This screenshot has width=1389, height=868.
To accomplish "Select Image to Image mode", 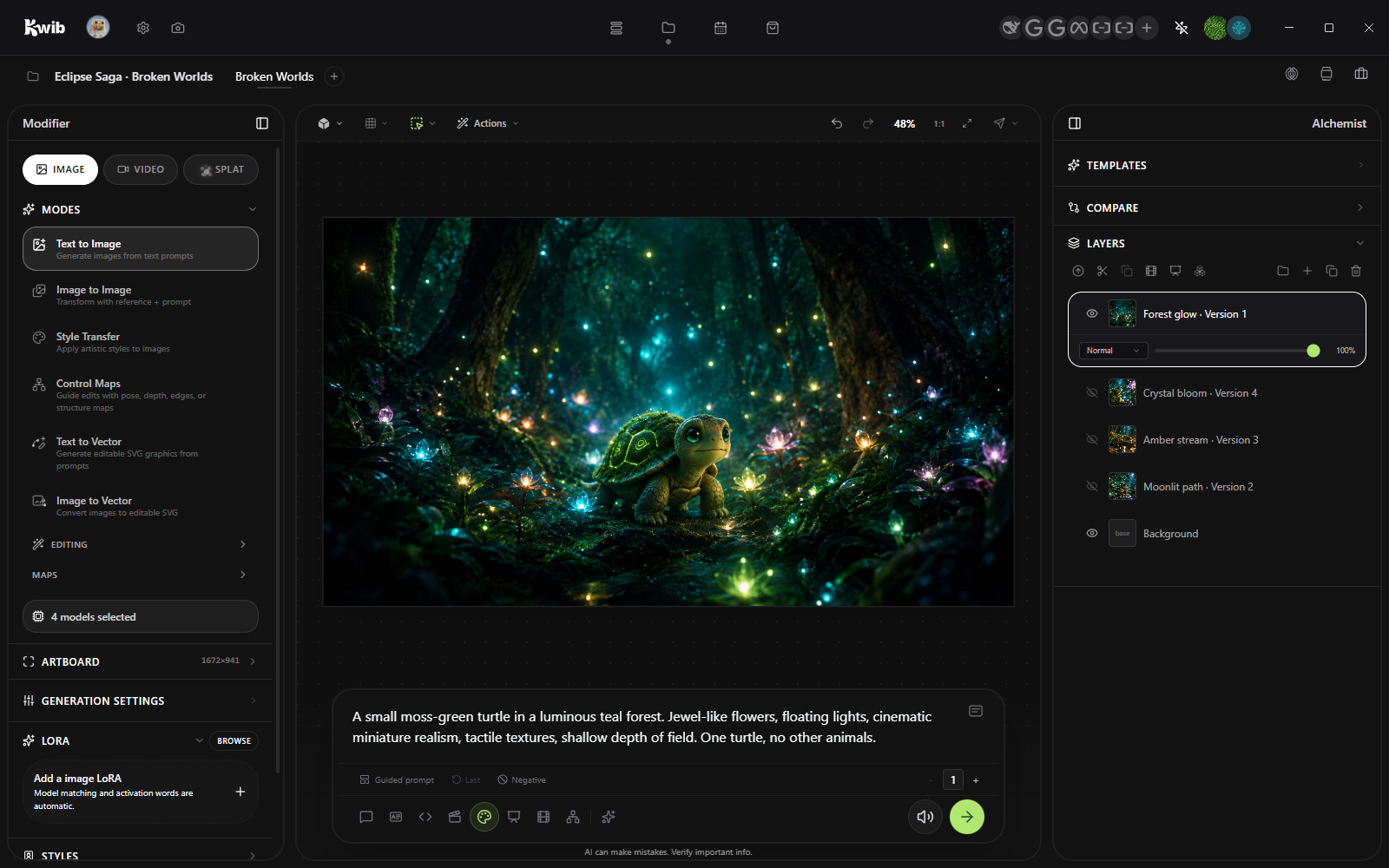I will pyautogui.click(x=140, y=295).
